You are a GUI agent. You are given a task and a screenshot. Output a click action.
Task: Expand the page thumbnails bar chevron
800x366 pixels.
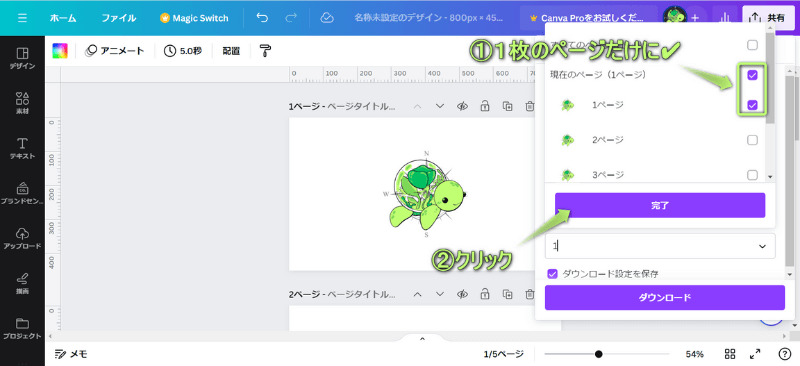[422, 338]
